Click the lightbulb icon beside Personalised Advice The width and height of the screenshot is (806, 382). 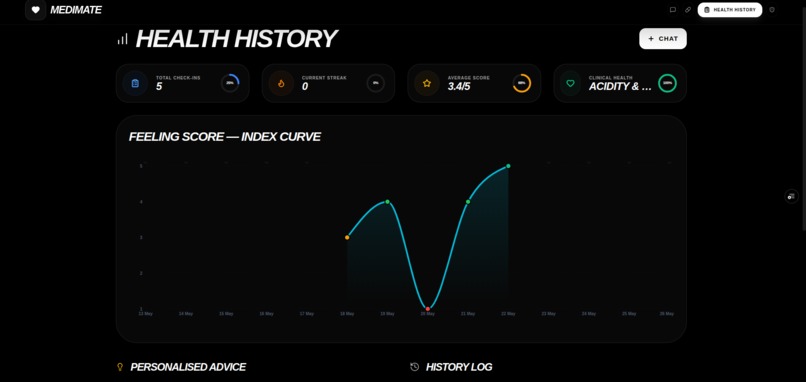coord(120,367)
